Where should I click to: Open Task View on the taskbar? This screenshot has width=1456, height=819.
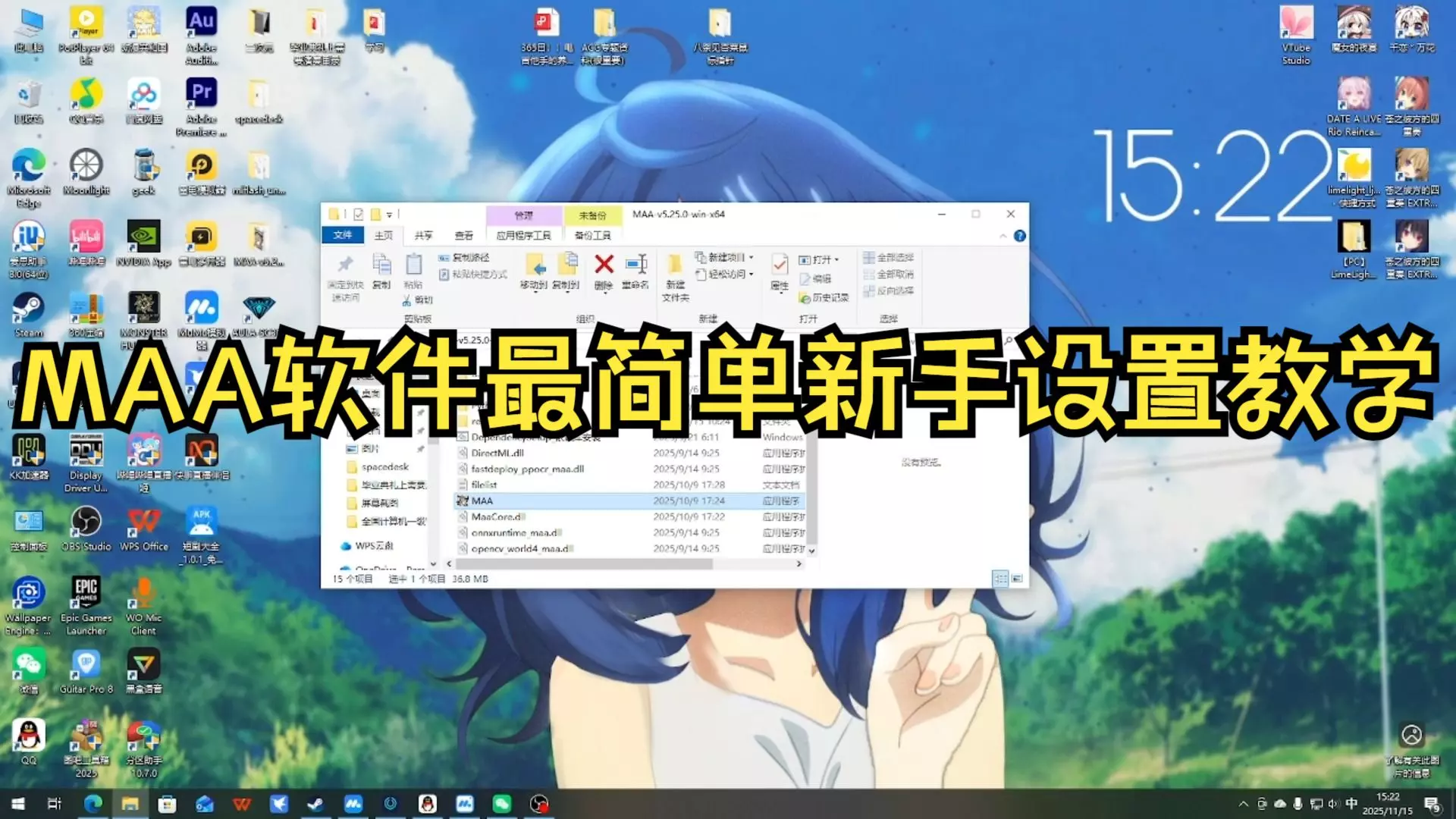pyautogui.click(x=55, y=804)
